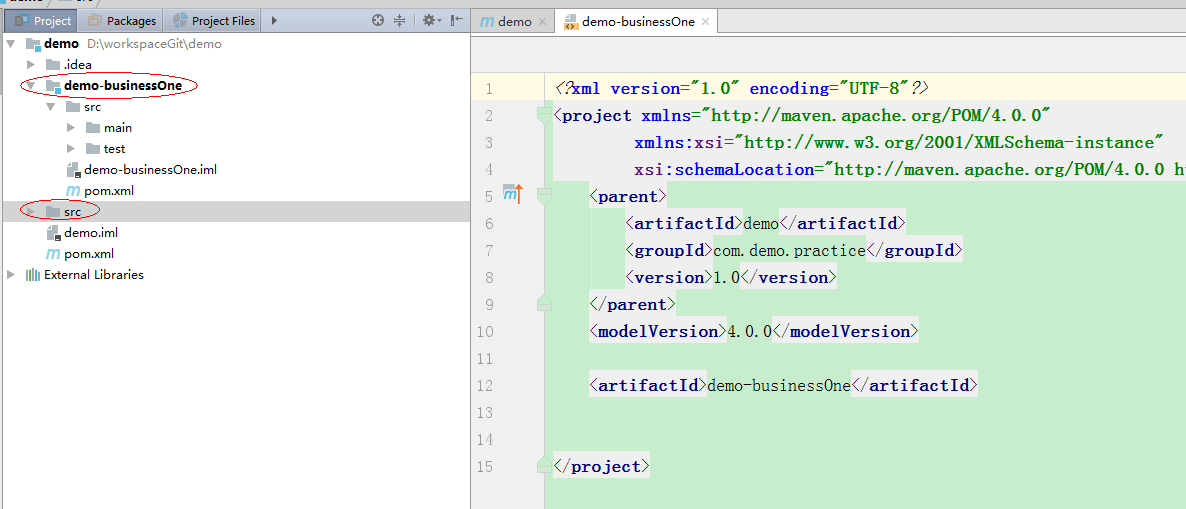Switch to the demo editor tab
Viewport: 1186px width, 509px height.
(x=515, y=22)
